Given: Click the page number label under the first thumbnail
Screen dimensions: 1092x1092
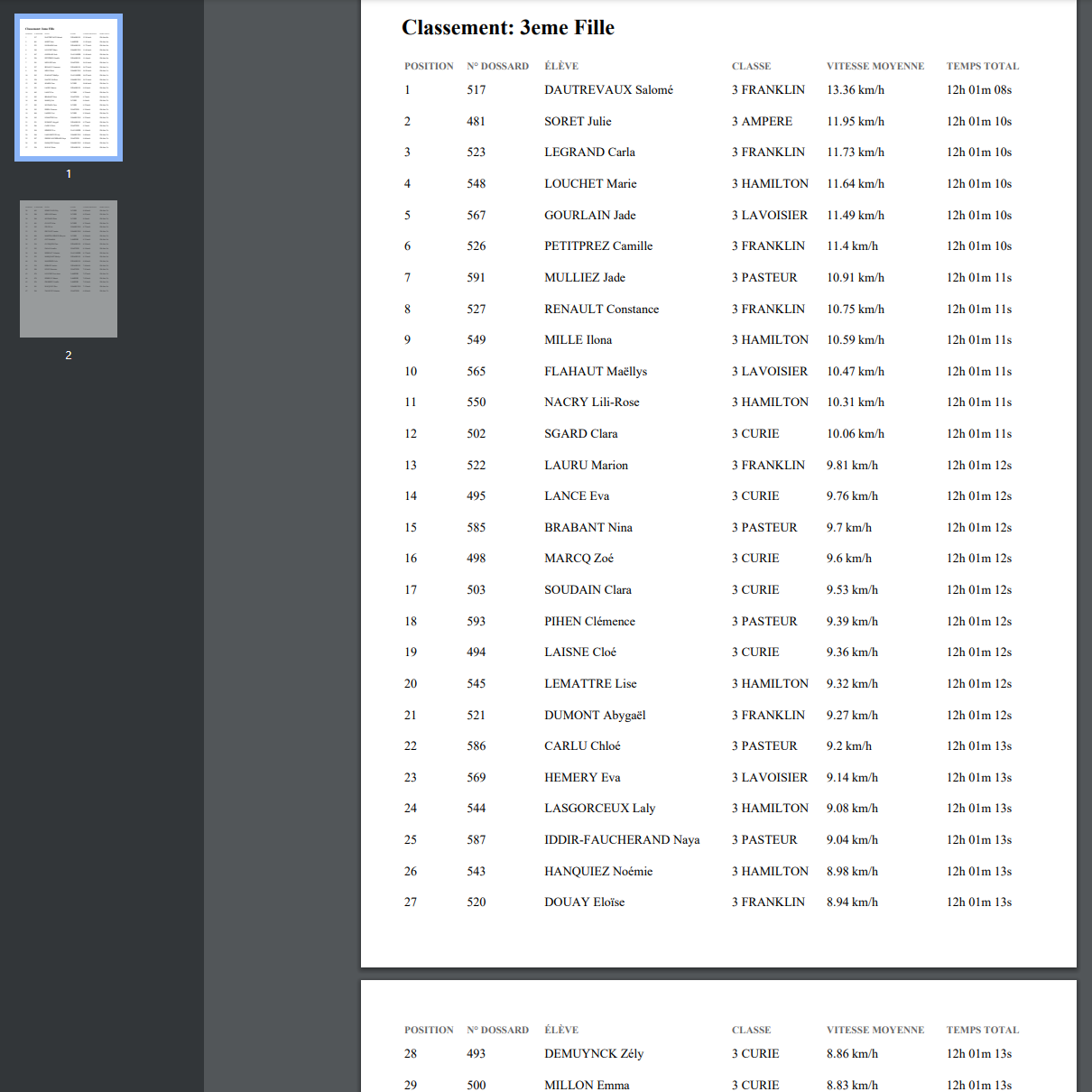Looking at the screenshot, I should (69, 174).
